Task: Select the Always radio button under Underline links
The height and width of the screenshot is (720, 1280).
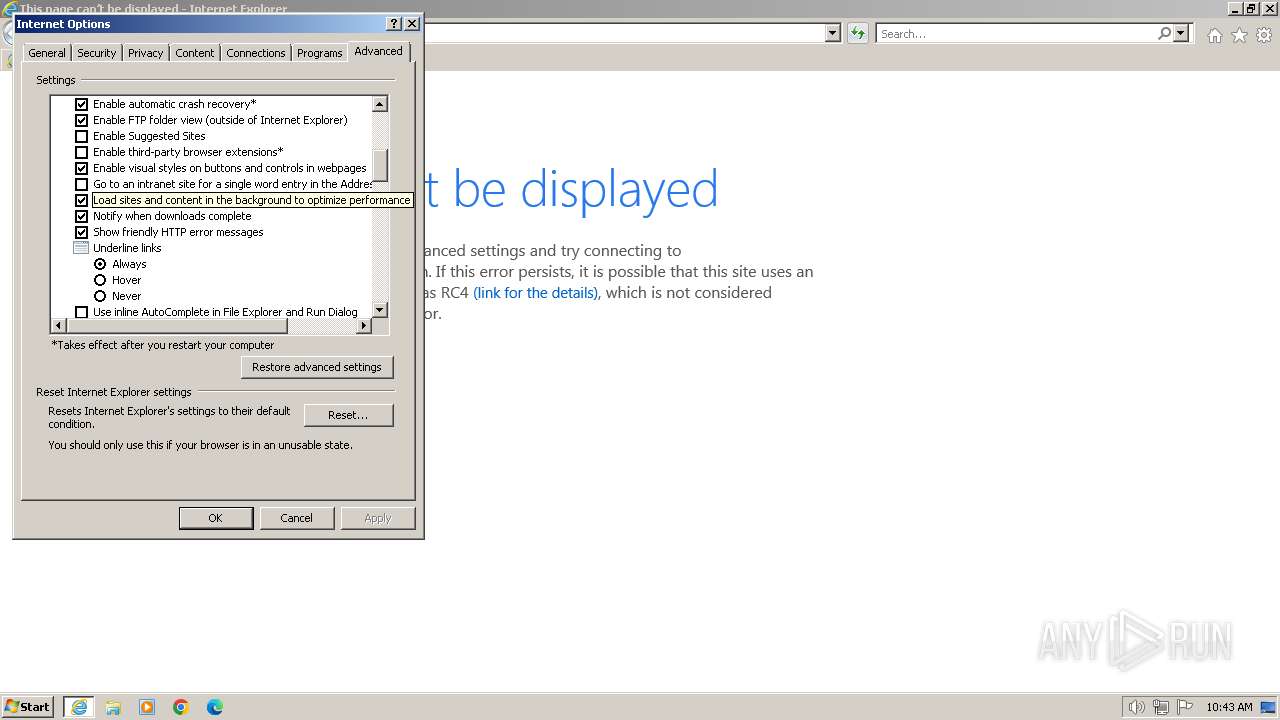Action: click(100, 264)
